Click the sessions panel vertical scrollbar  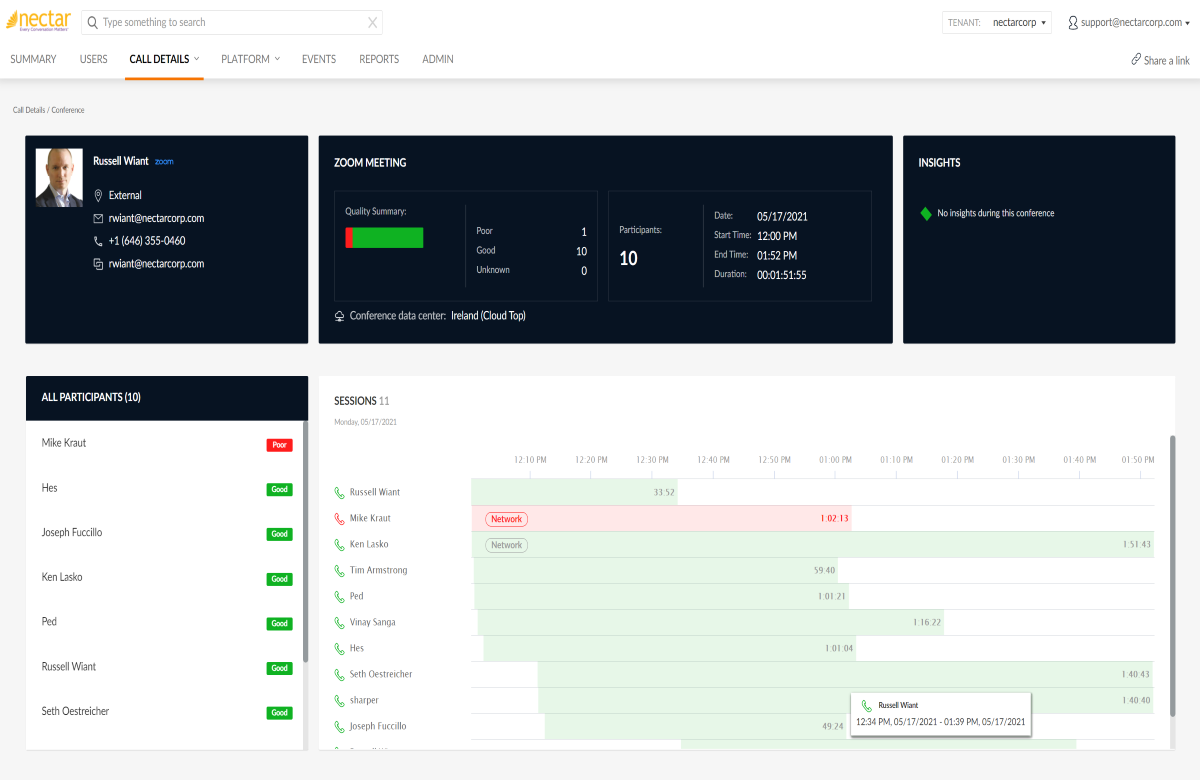pos(1172,575)
